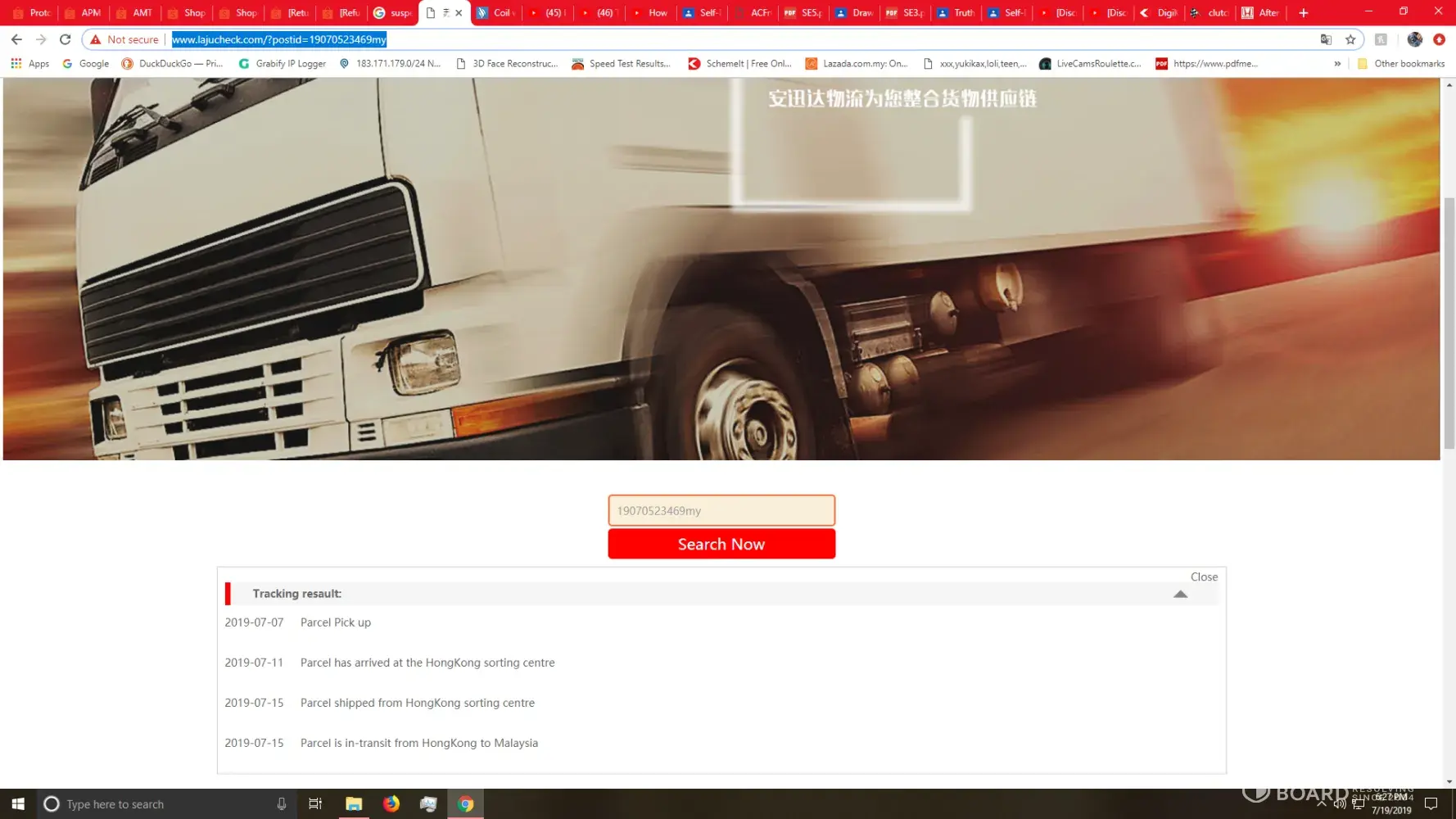Open the Apps shortcut in bookmarks bar
The width and height of the screenshot is (1456, 819).
[30, 64]
